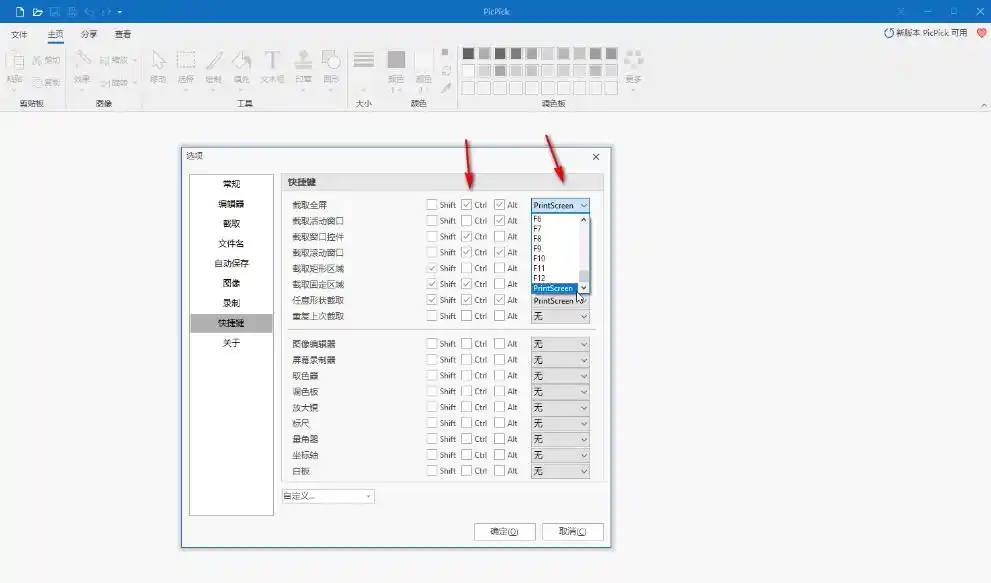Click the 新版本 PicPick 可用 update notice
991x583 pixels.
925,33
